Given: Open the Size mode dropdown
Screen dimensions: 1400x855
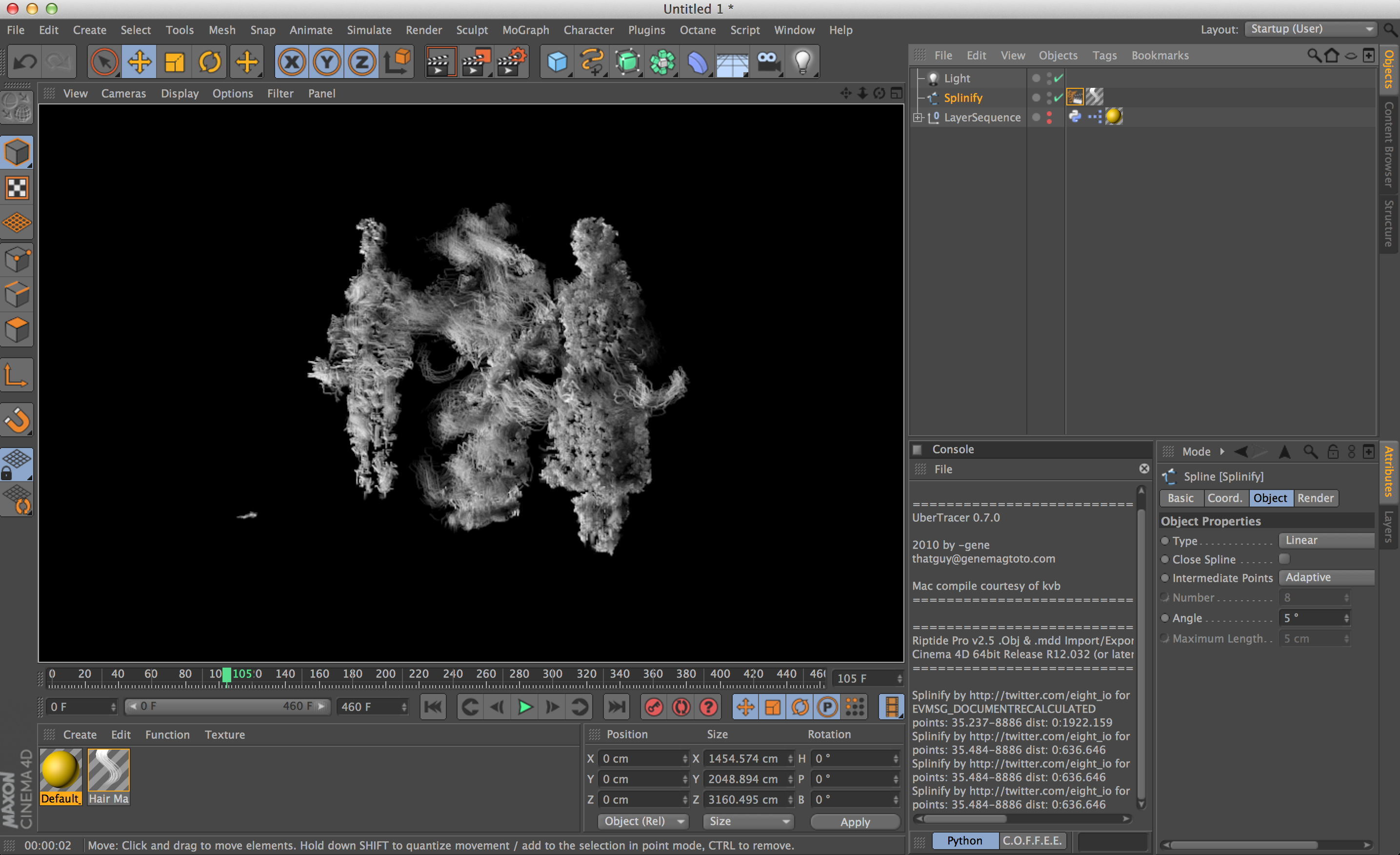Looking at the screenshot, I should point(748,821).
